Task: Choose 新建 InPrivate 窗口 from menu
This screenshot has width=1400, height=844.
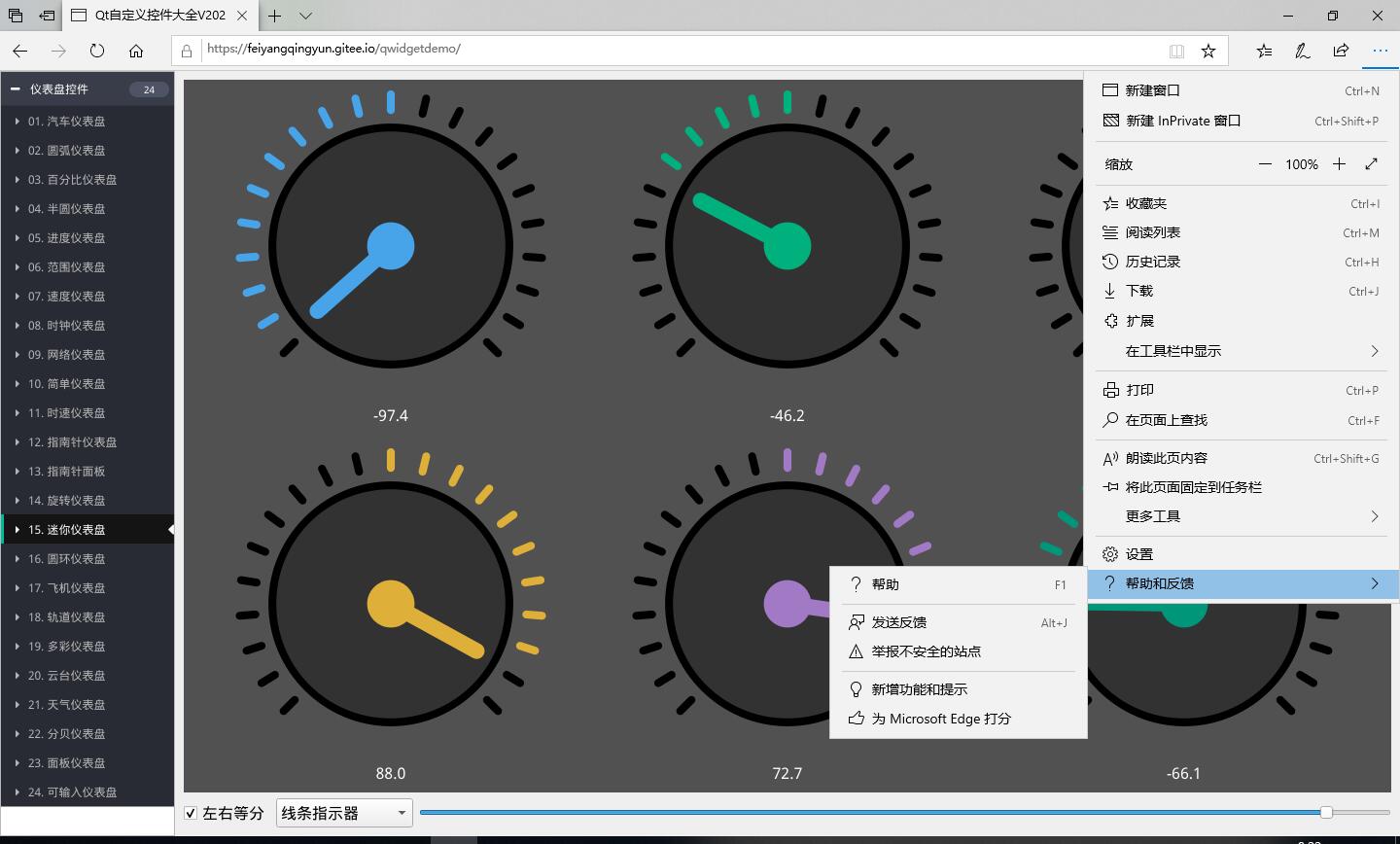Action: [x=1182, y=121]
